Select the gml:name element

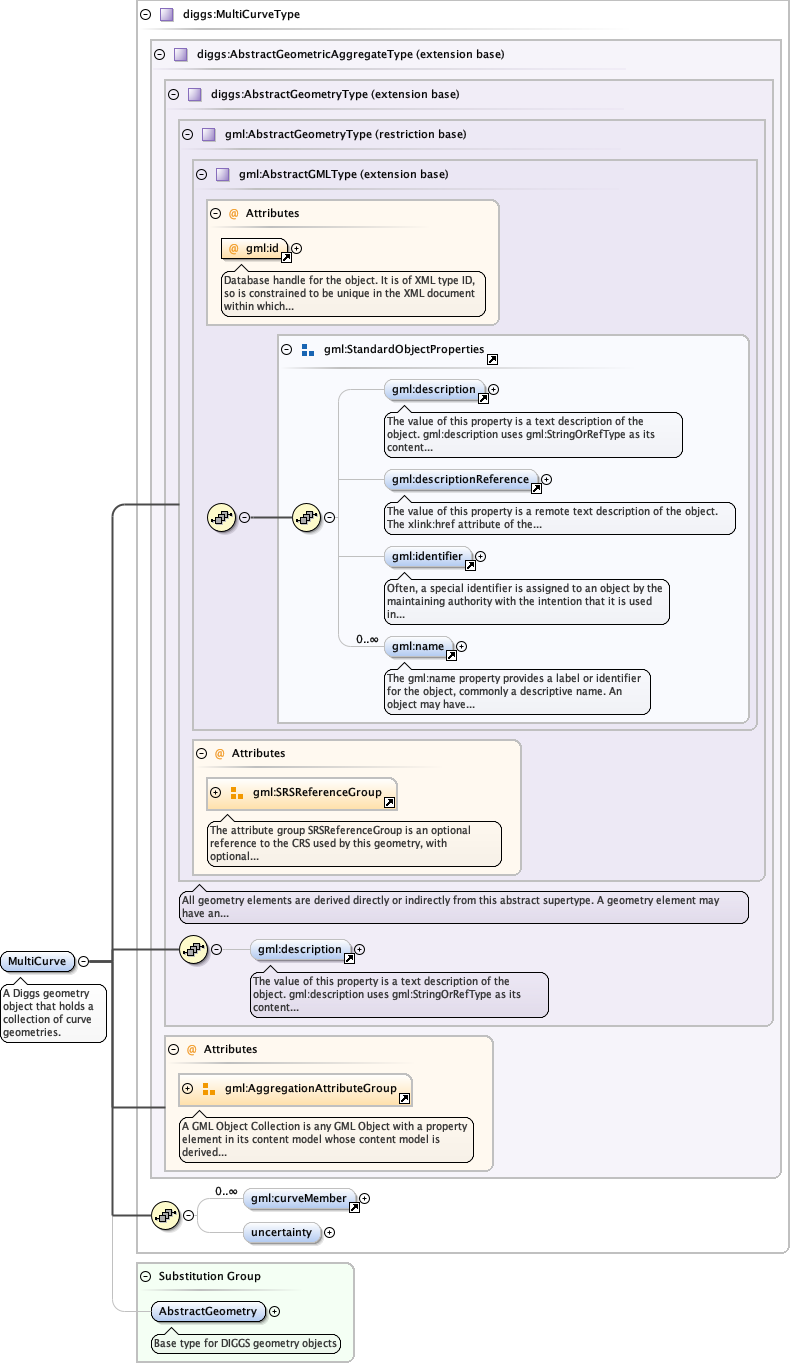tap(417, 646)
